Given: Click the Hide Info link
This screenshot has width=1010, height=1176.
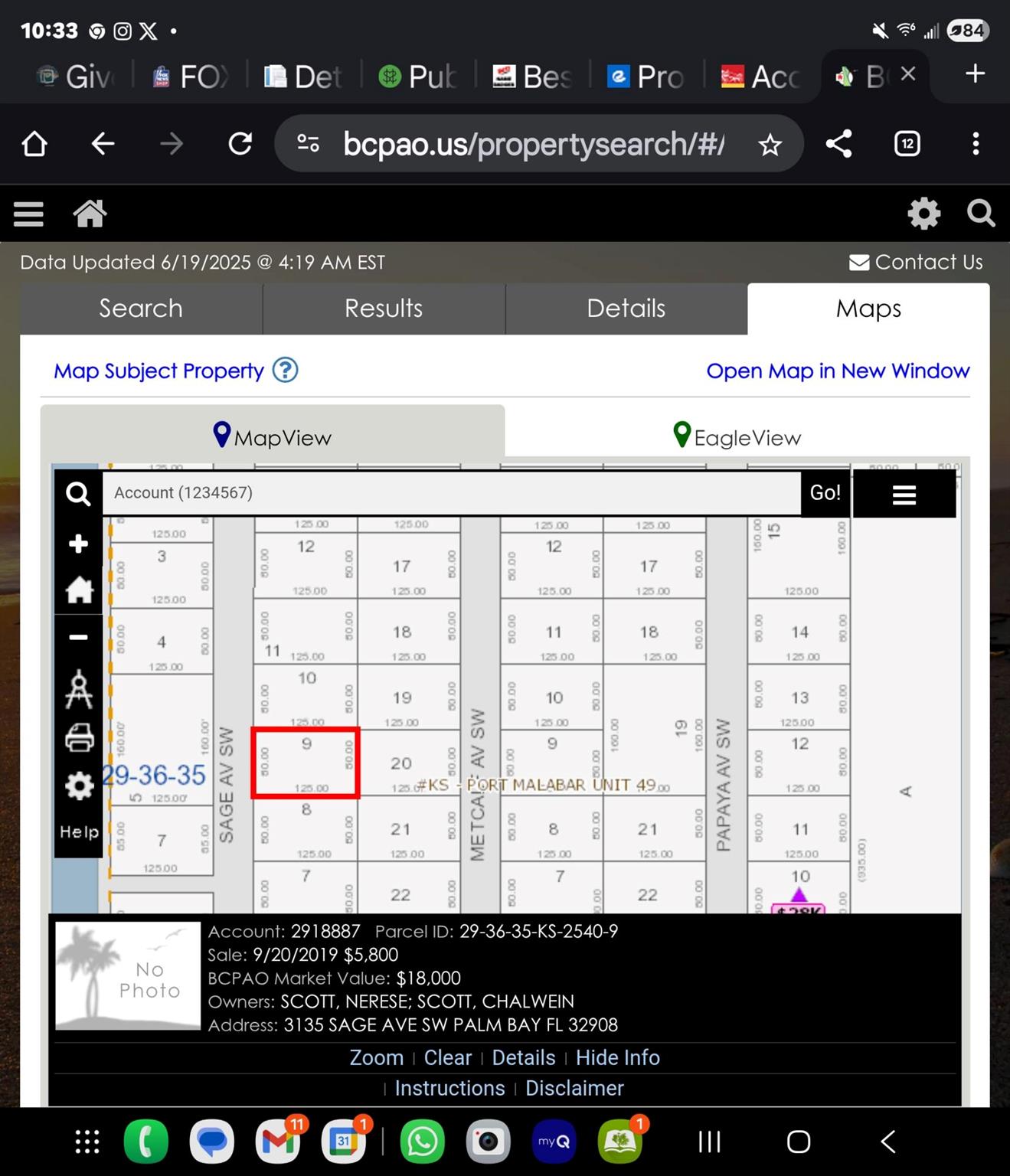Looking at the screenshot, I should pyautogui.click(x=617, y=1057).
